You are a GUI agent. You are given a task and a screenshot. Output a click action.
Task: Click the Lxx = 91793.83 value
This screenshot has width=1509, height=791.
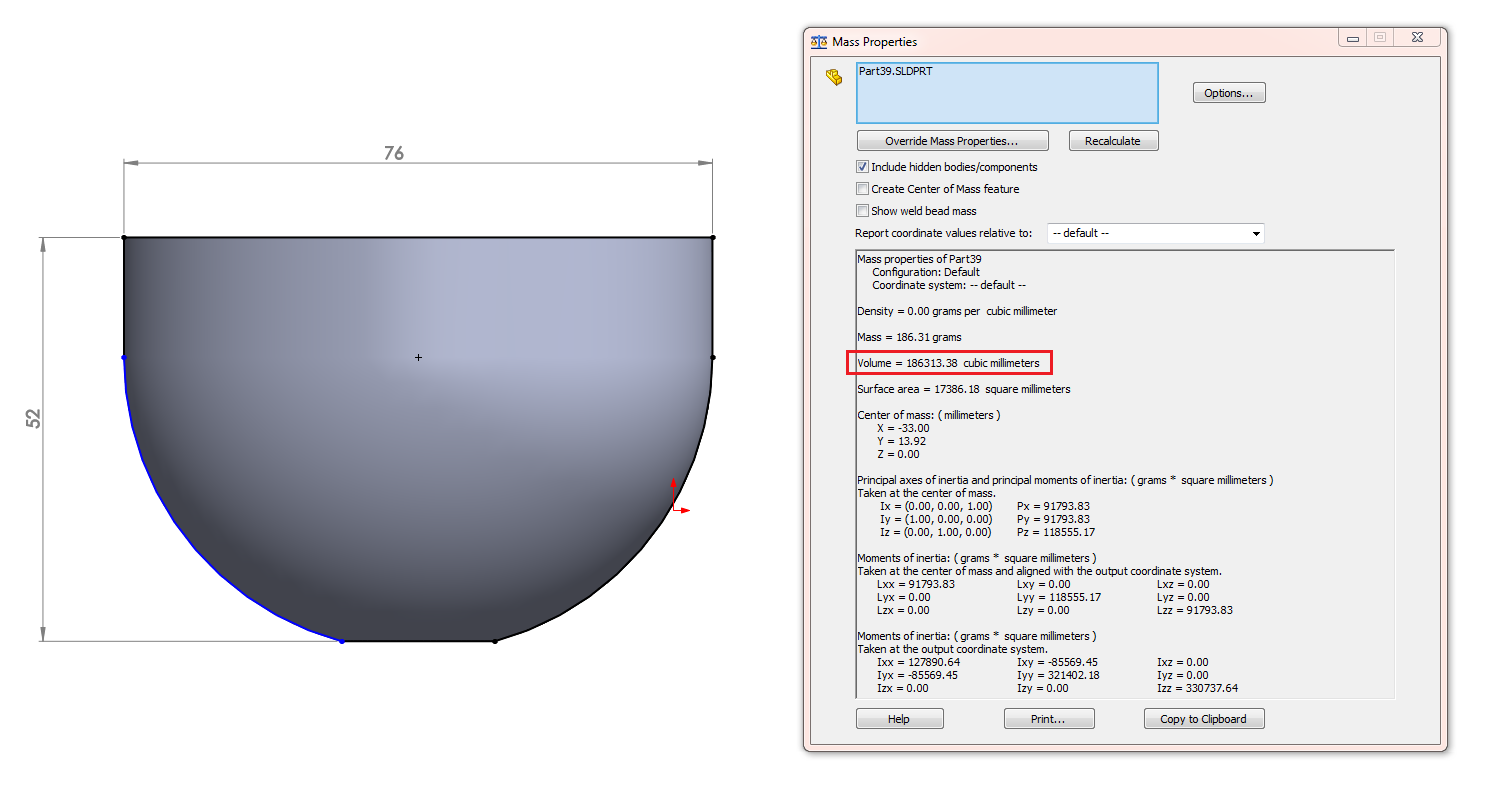coord(916,584)
